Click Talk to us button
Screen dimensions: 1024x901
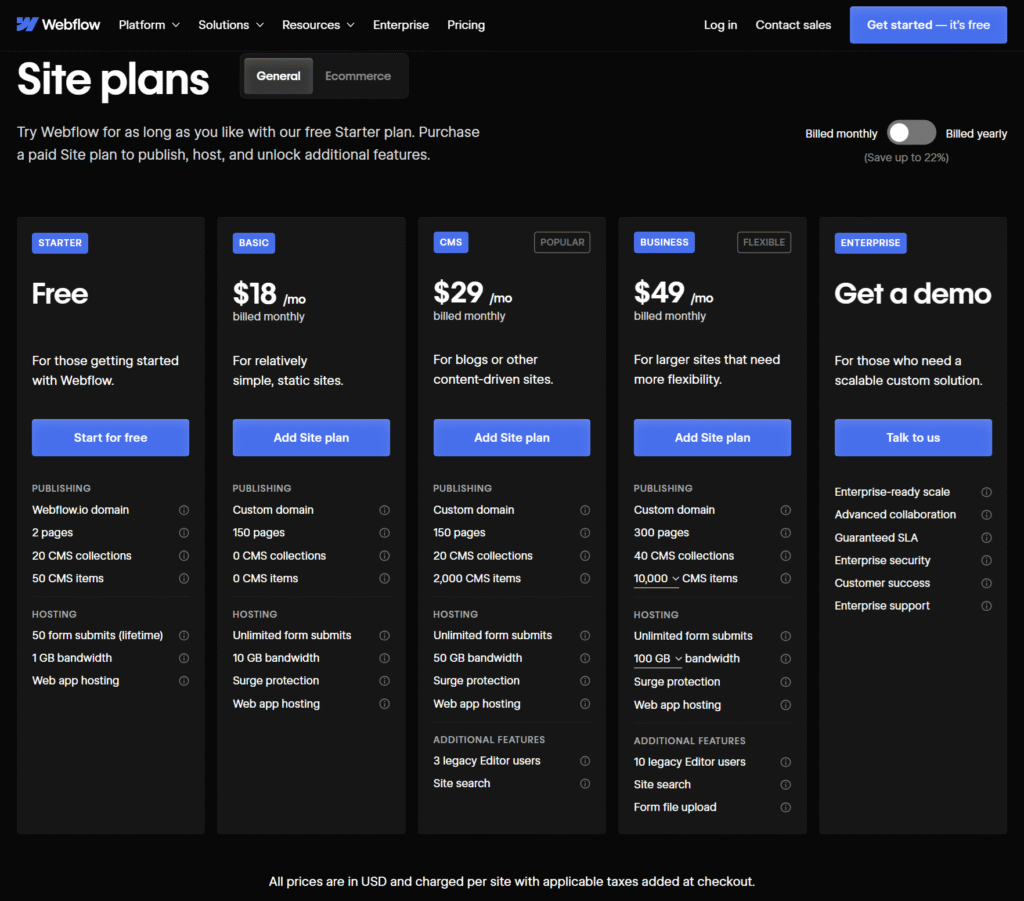click(x=913, y=437)
